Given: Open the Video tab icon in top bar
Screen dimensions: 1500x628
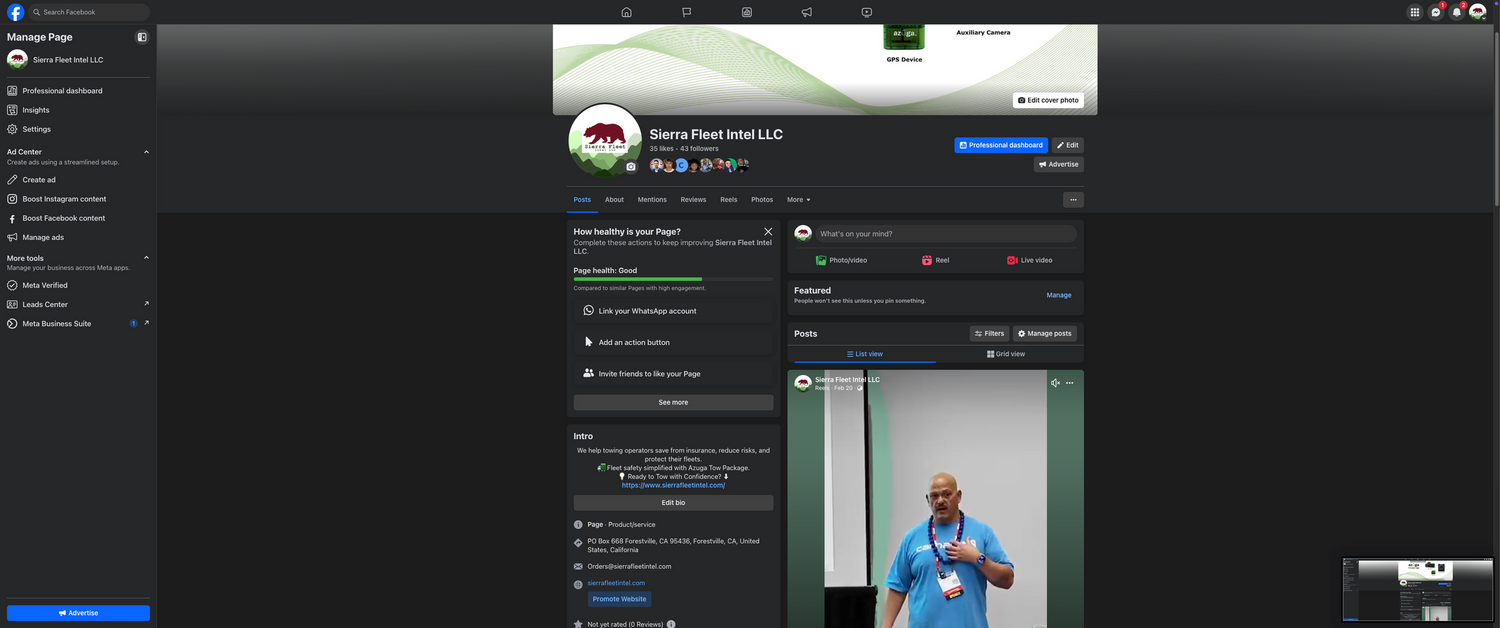Looking at the screenshot, I should click(866, 12).
